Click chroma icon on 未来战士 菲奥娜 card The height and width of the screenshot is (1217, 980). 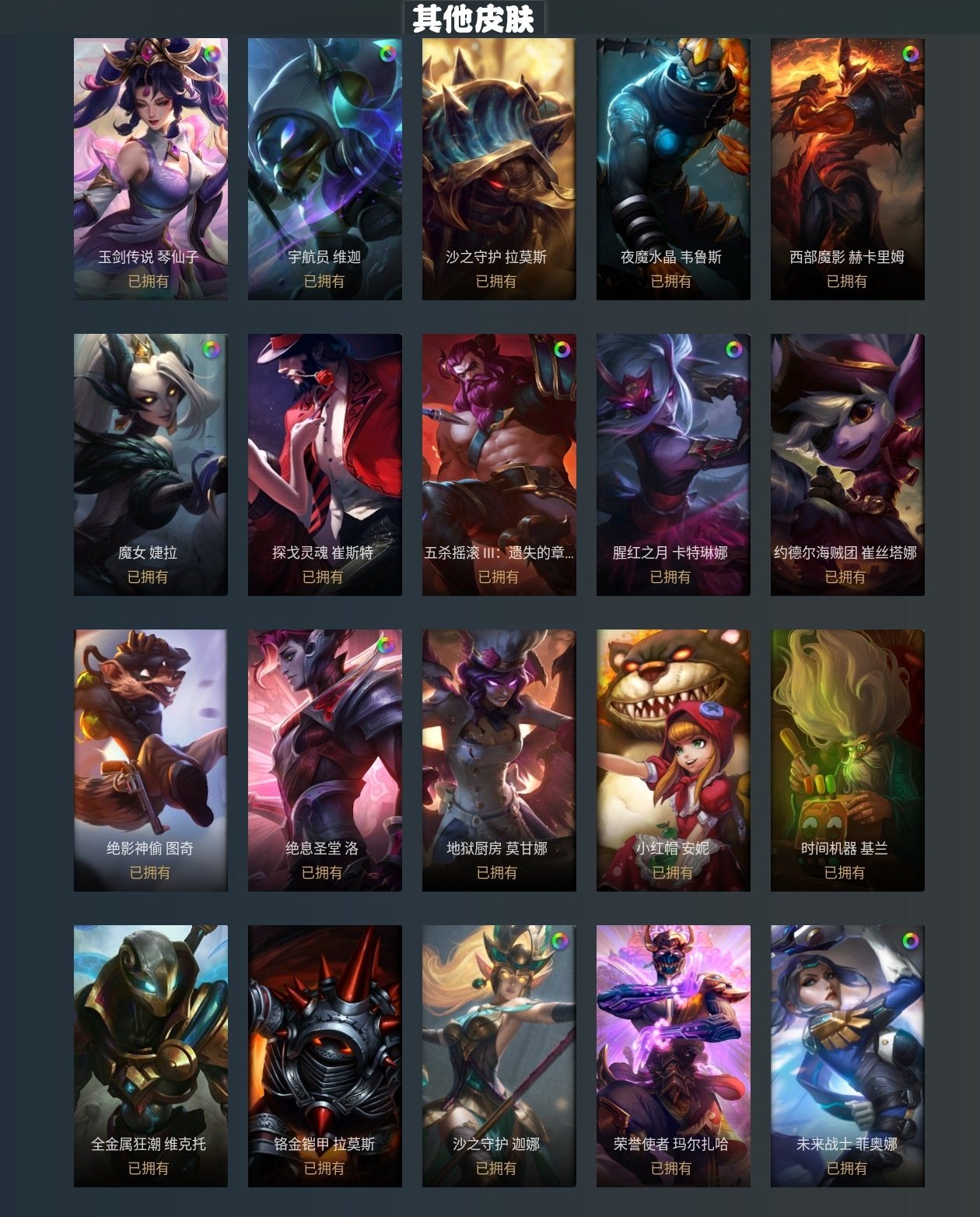[910, 941]
